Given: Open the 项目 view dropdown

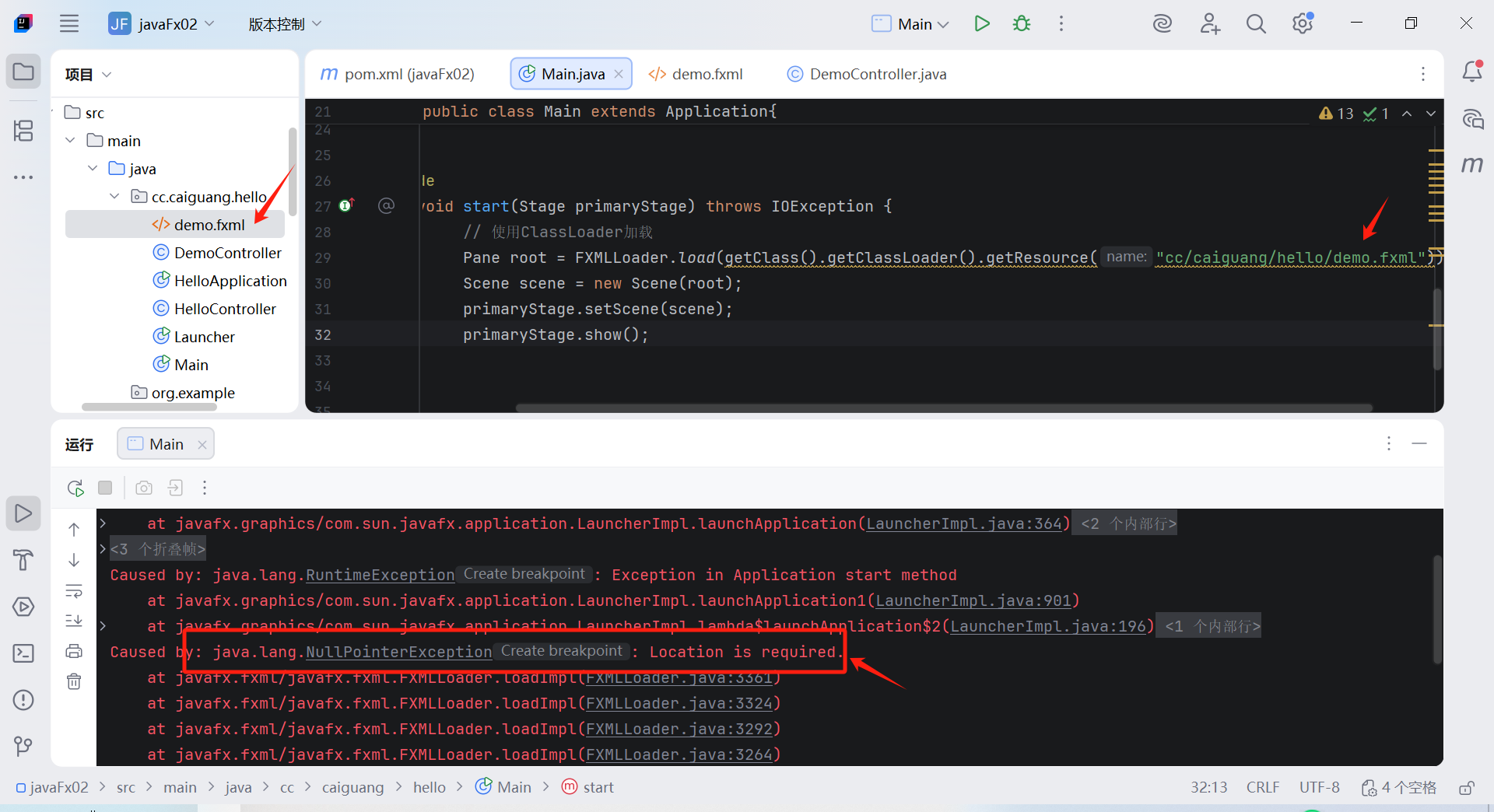Looking at the screenshot, I should 88,75.
